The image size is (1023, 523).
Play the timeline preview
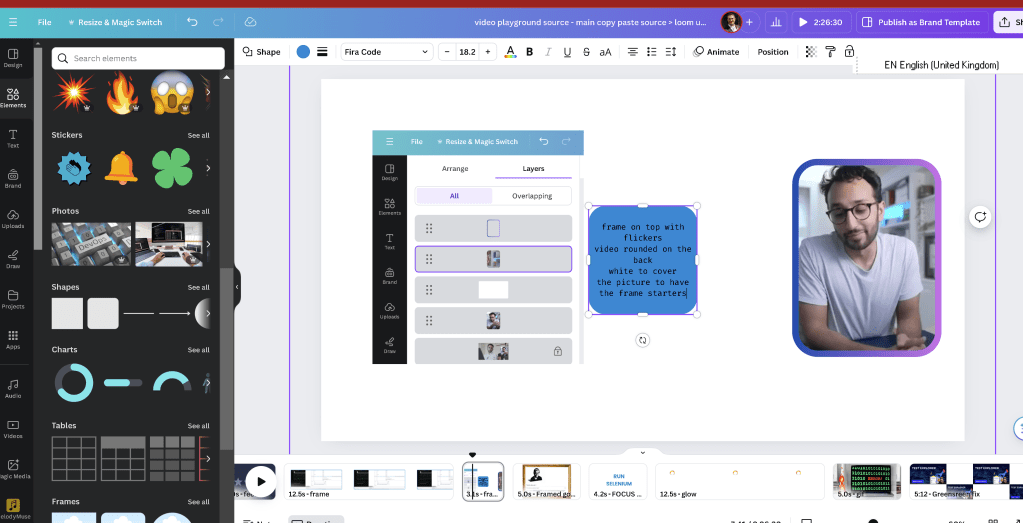pyautogui.click(x=261, y=482)
